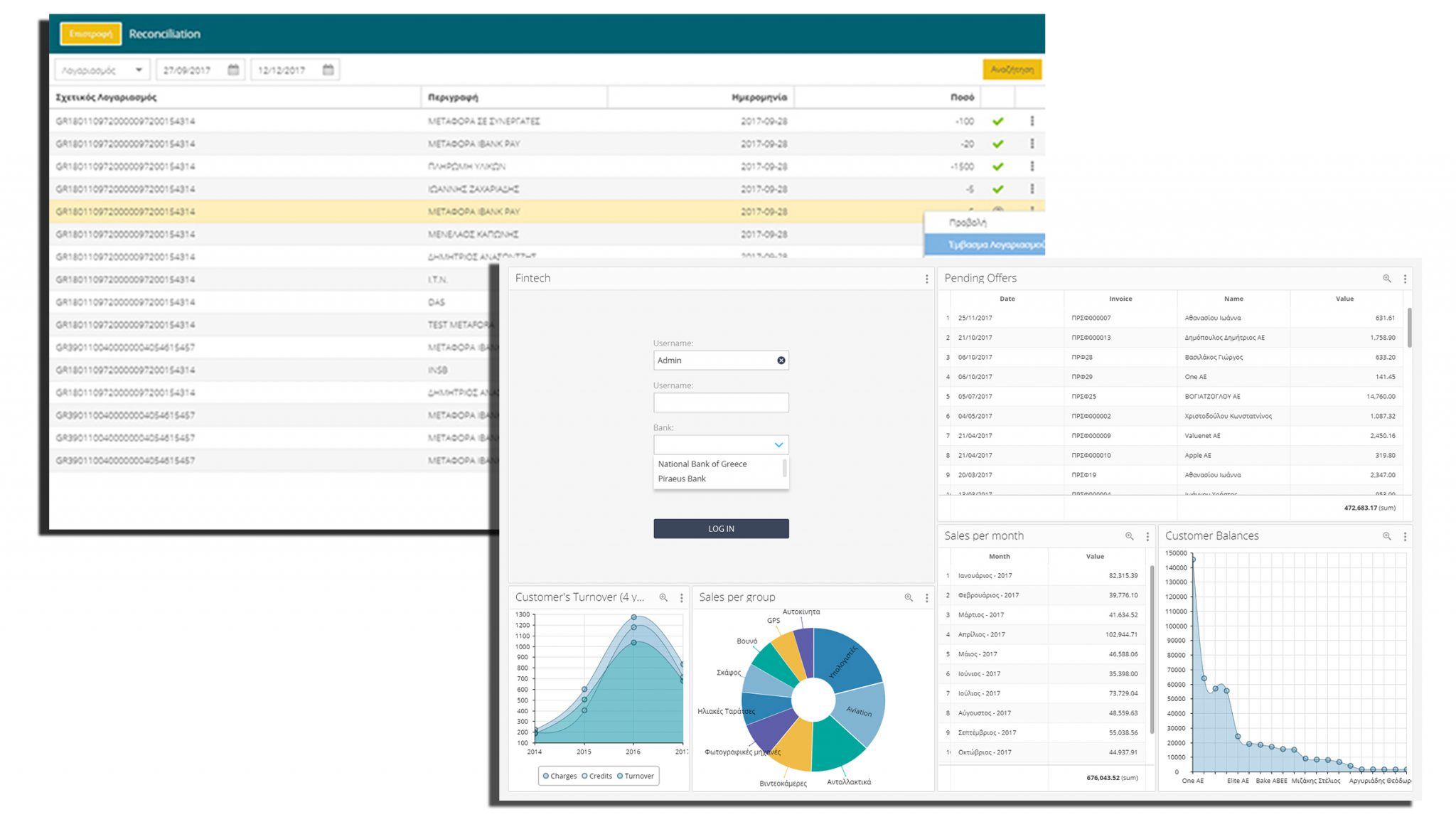Sort Sales per month by the Month column
Viewport: 1456px width, 817px height.
point(999,556)
